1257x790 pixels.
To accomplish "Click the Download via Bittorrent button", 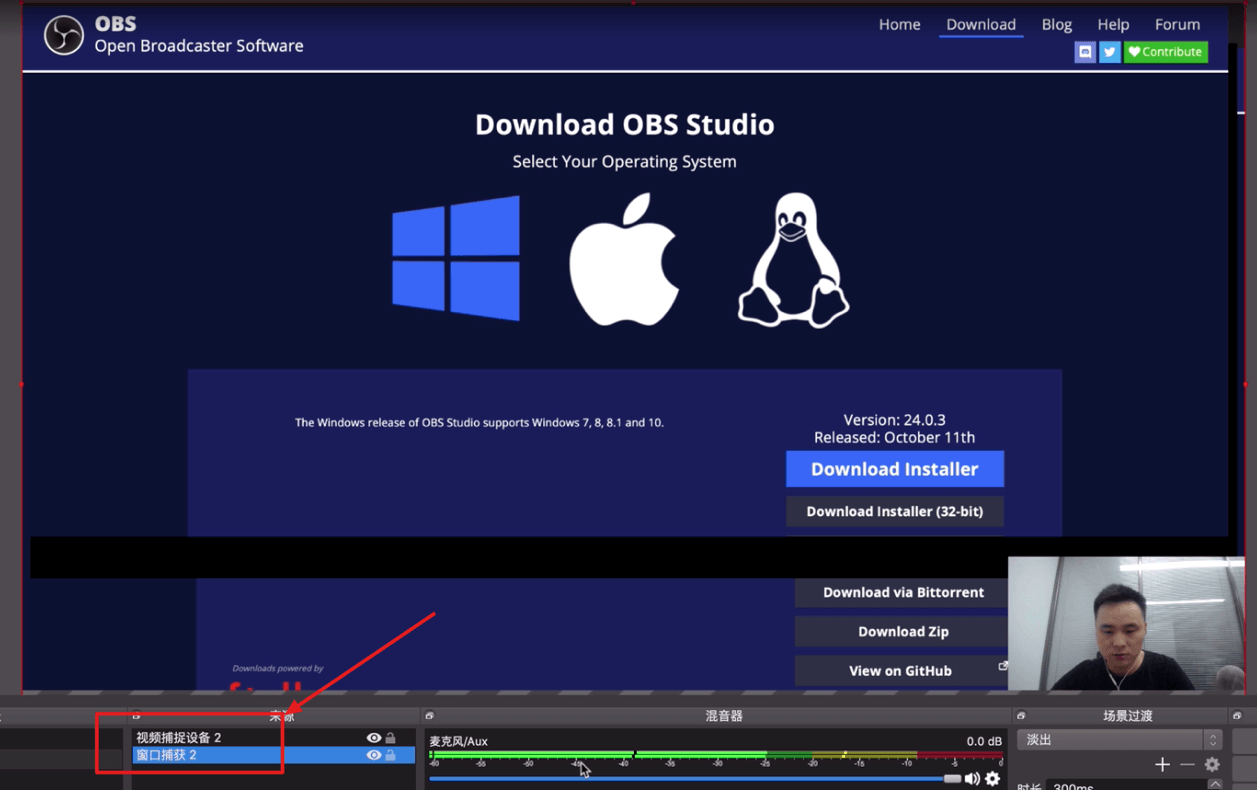I will pyautogui.click(x=903, y=592).
